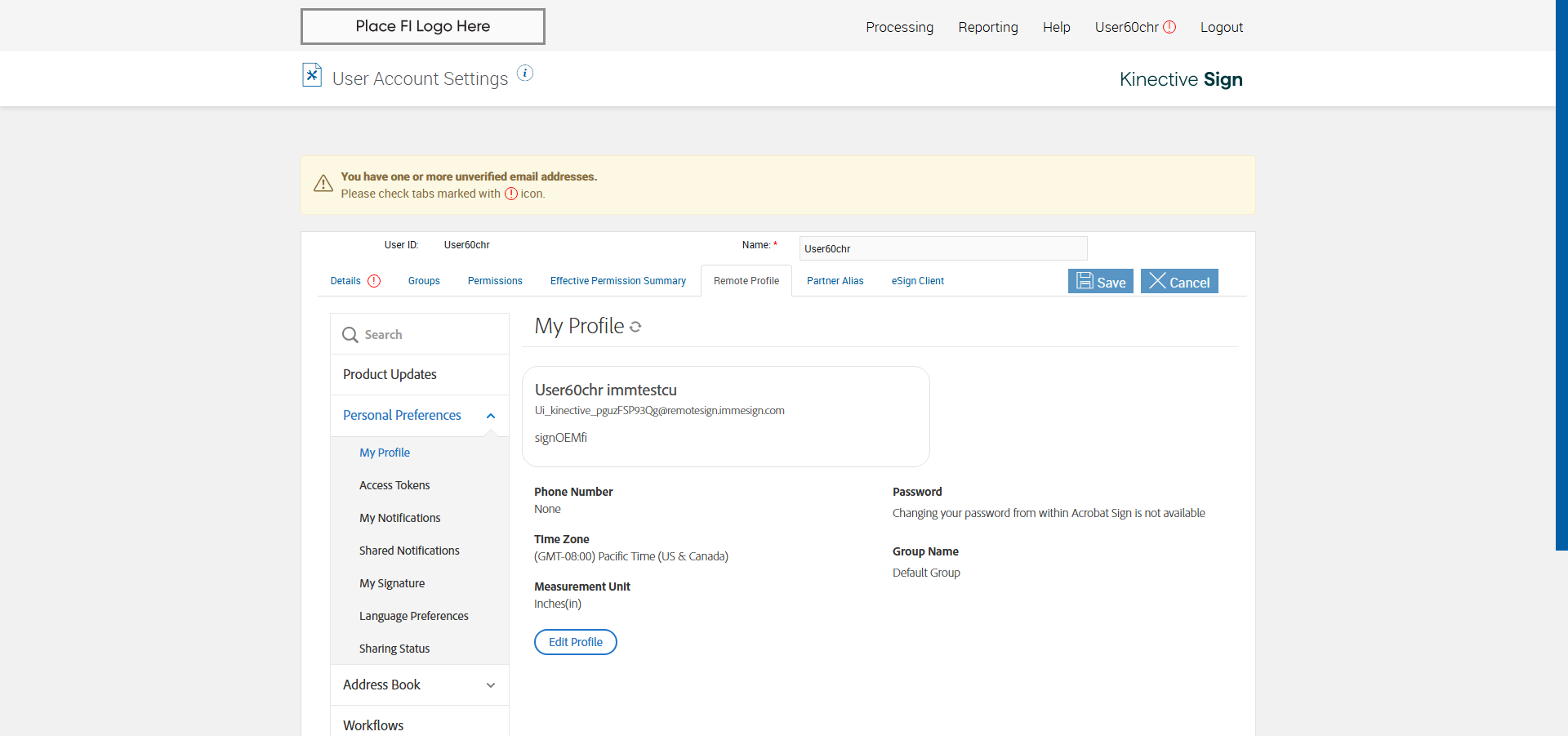The height and width of the screenshot is (736, 1568).
Task: Click the Name input field
Action: tap(942, 248)
